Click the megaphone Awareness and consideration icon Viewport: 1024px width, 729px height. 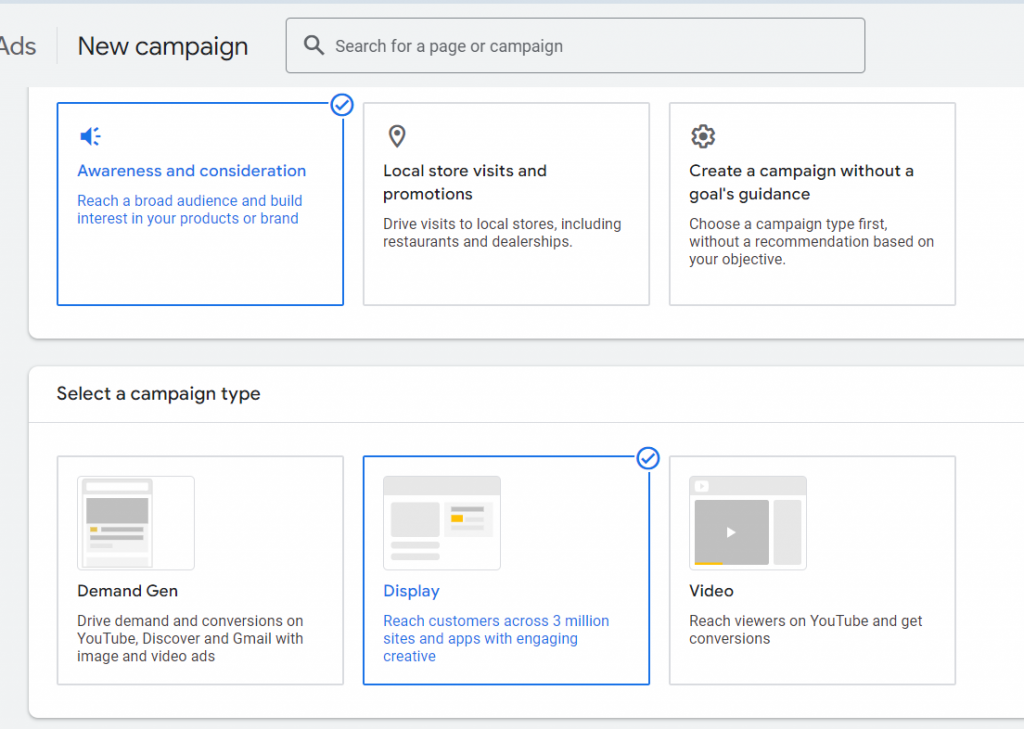pos(90,136)
